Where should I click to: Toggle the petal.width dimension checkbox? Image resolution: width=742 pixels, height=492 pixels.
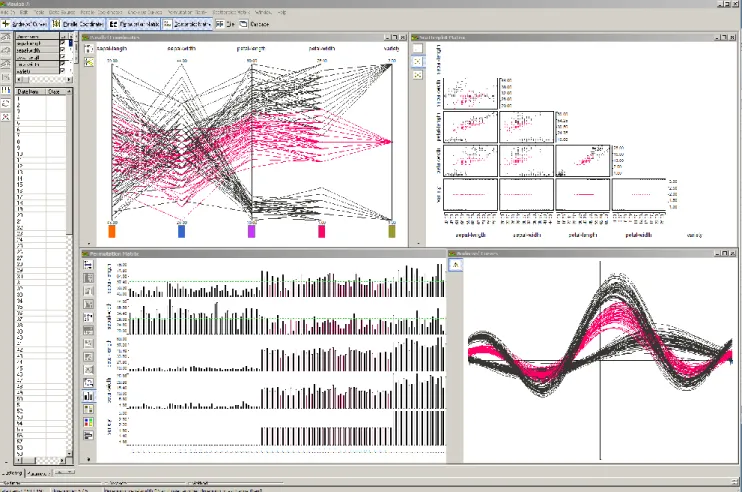(x=62, y=64)
